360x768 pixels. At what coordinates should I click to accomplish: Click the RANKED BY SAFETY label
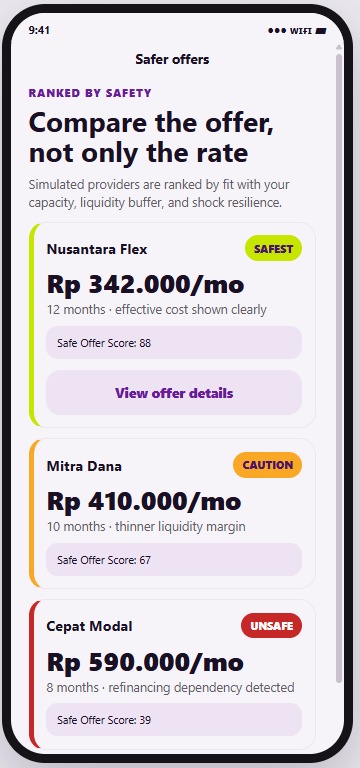[90, 93]
